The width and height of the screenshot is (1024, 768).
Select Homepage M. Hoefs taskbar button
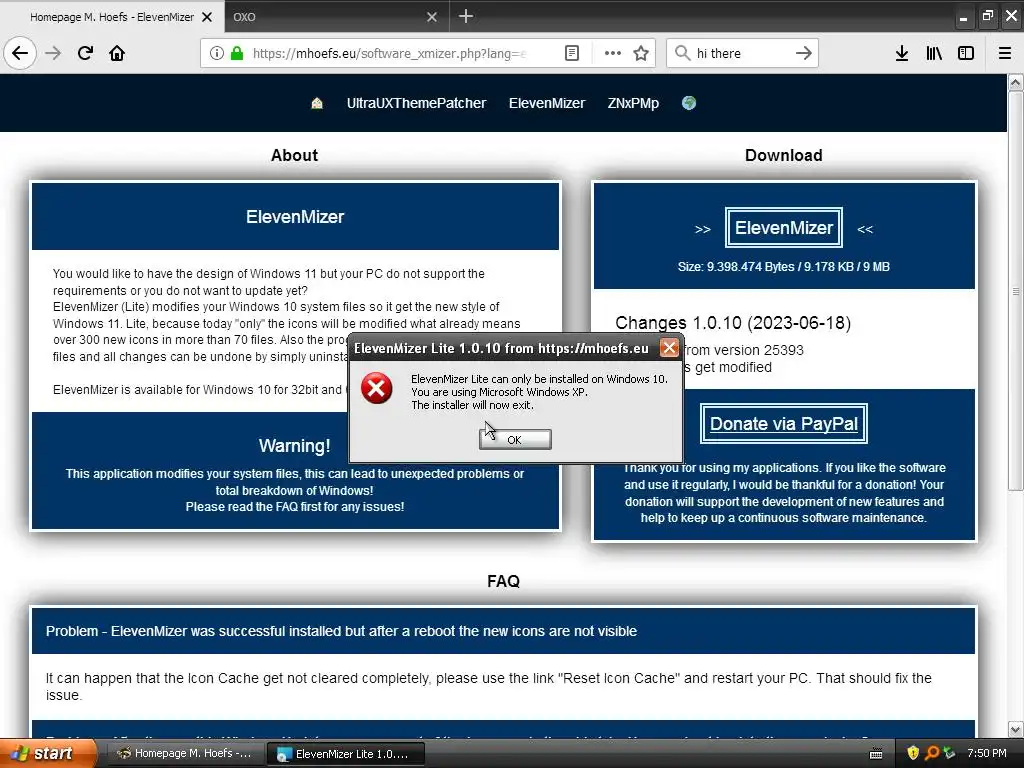point(184,754)
